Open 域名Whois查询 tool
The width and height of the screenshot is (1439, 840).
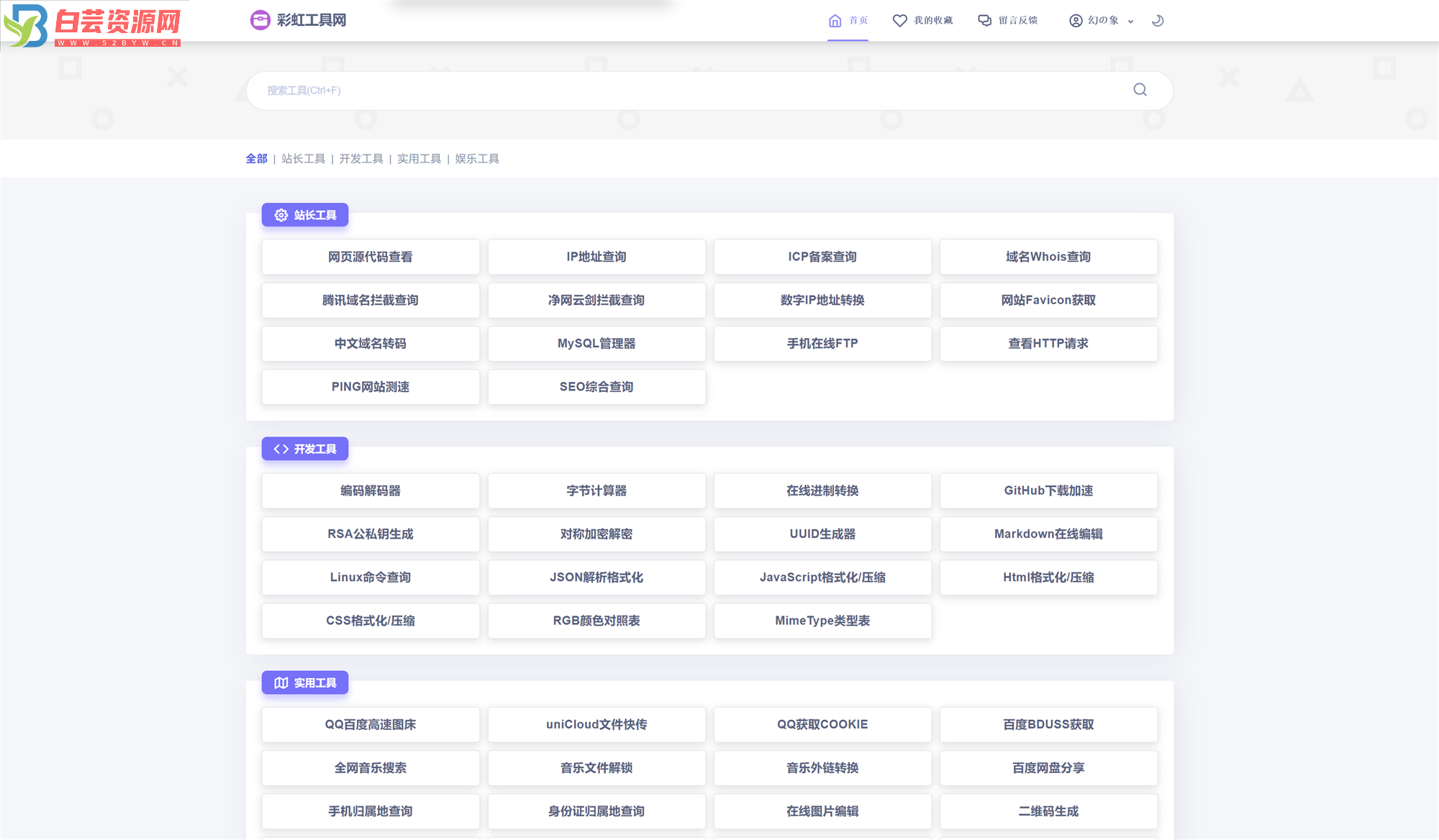click(x=1048, y=257)
